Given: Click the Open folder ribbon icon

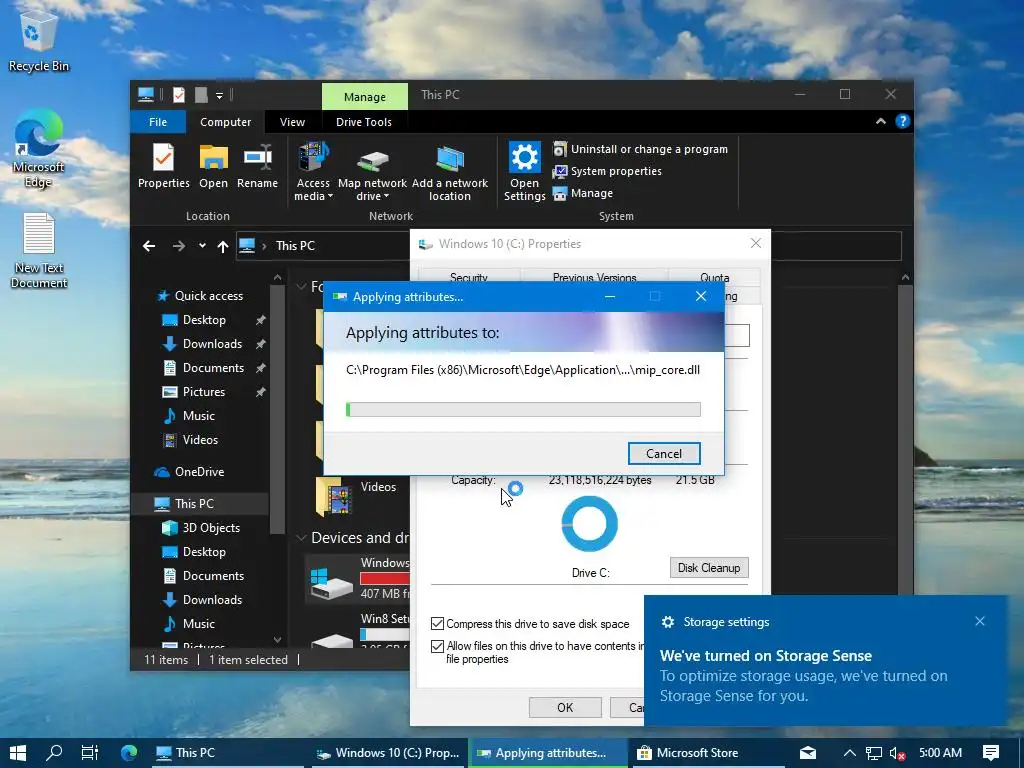Looking at the screenshot, I should pos(214,166).
